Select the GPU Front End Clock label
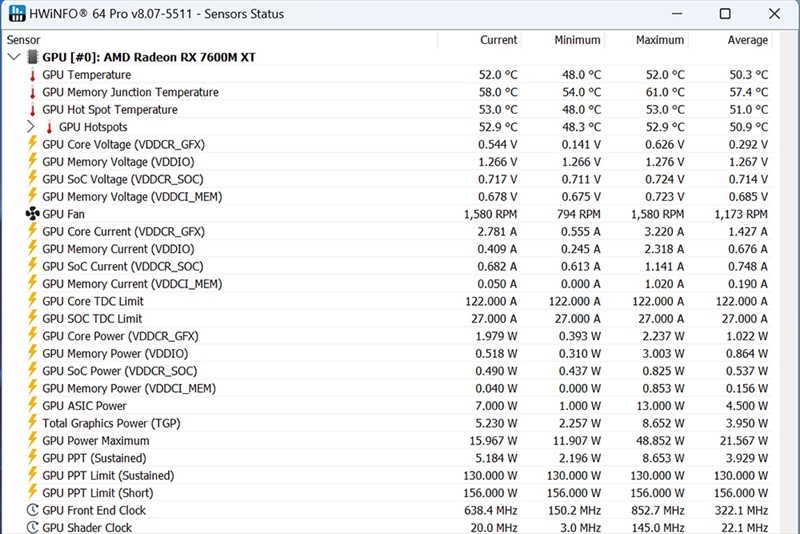Image resolution: width=800 pixels, height=534 pixels. 94,511
